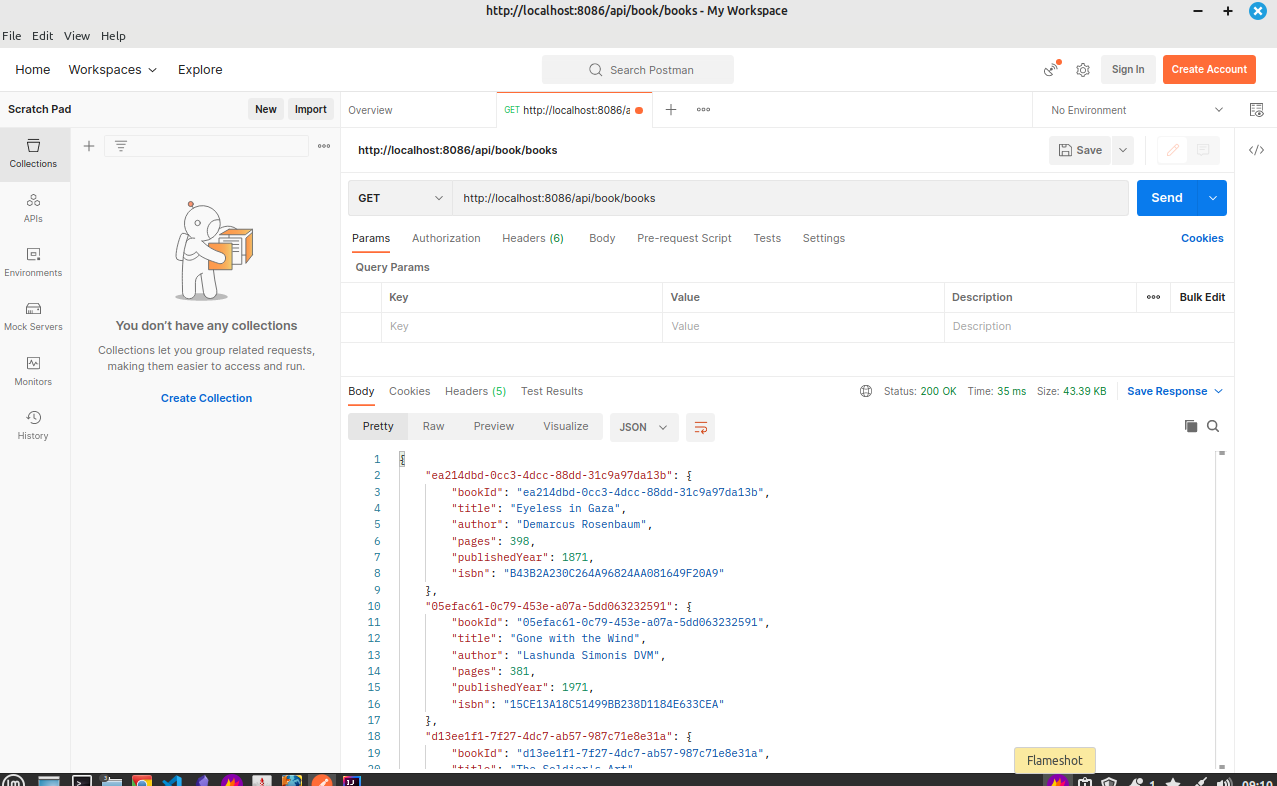The height and width of the screenshot is (786, 1277).
Task: Switch response view to Visualize
Action: 566,427
